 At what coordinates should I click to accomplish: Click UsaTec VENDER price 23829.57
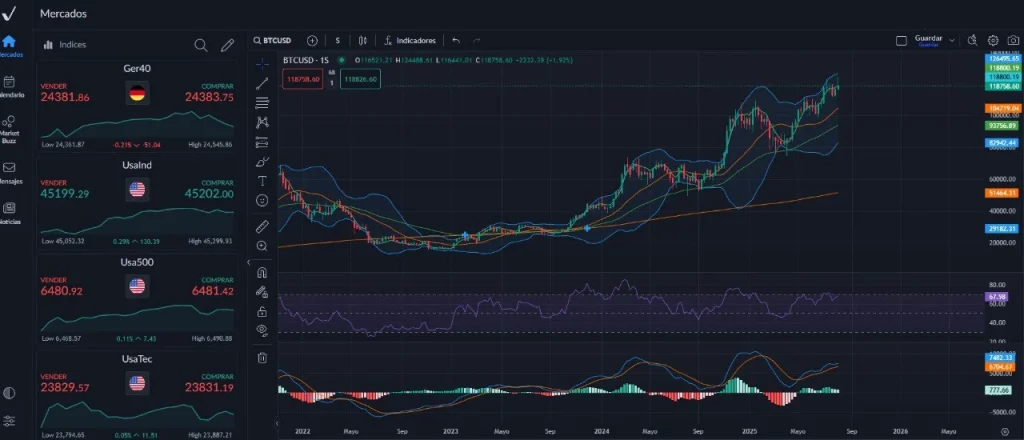click(65, 388)
